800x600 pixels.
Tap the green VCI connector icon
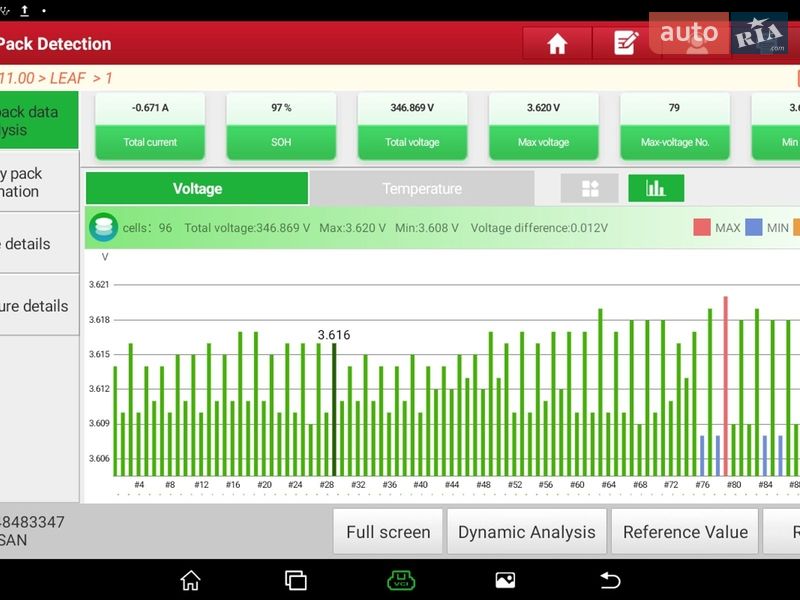pos(401,580)
